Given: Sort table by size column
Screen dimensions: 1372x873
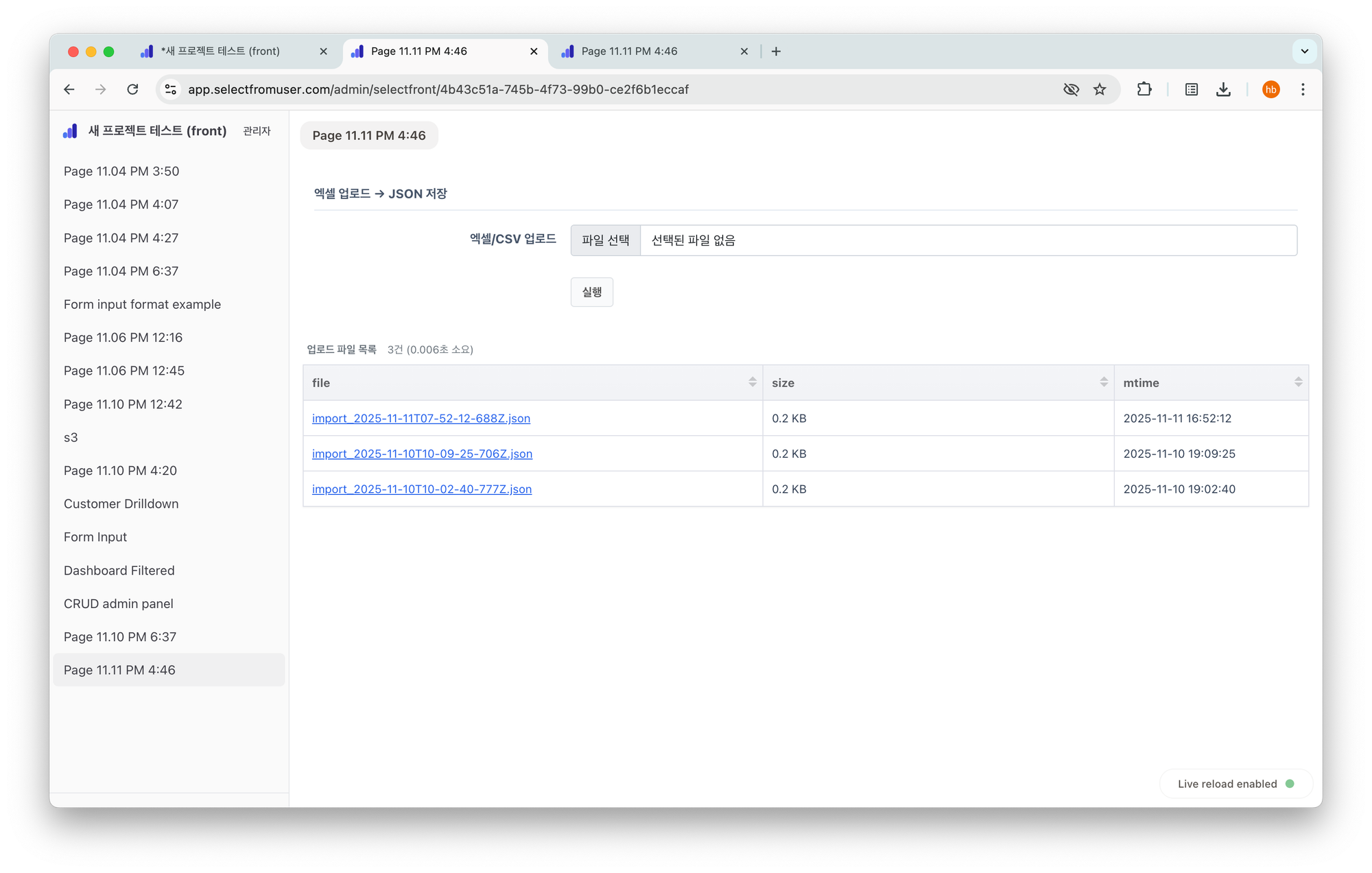Looking at the screenshot, I should [1103, 382].
